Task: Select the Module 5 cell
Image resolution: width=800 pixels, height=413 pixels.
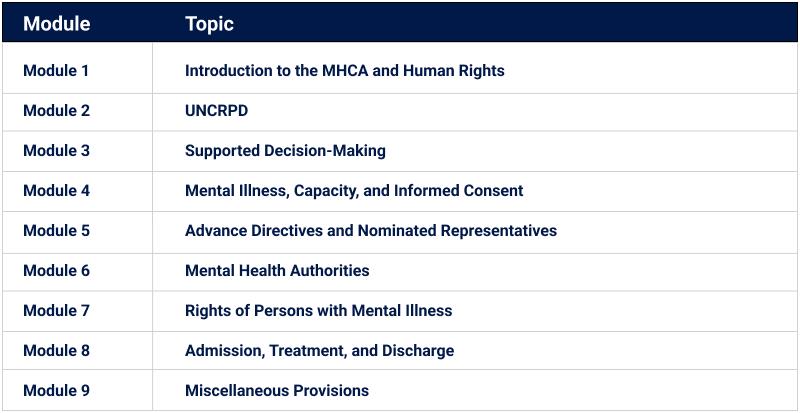Action: click(56, 231)
